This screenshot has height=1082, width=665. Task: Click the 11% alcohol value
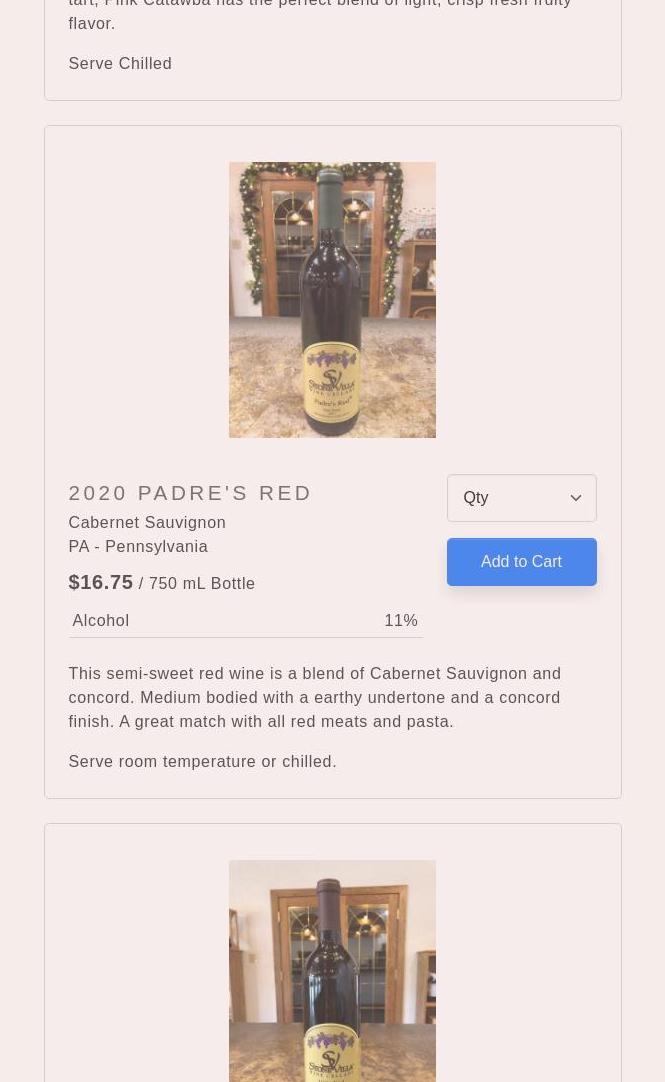[401, 620]
